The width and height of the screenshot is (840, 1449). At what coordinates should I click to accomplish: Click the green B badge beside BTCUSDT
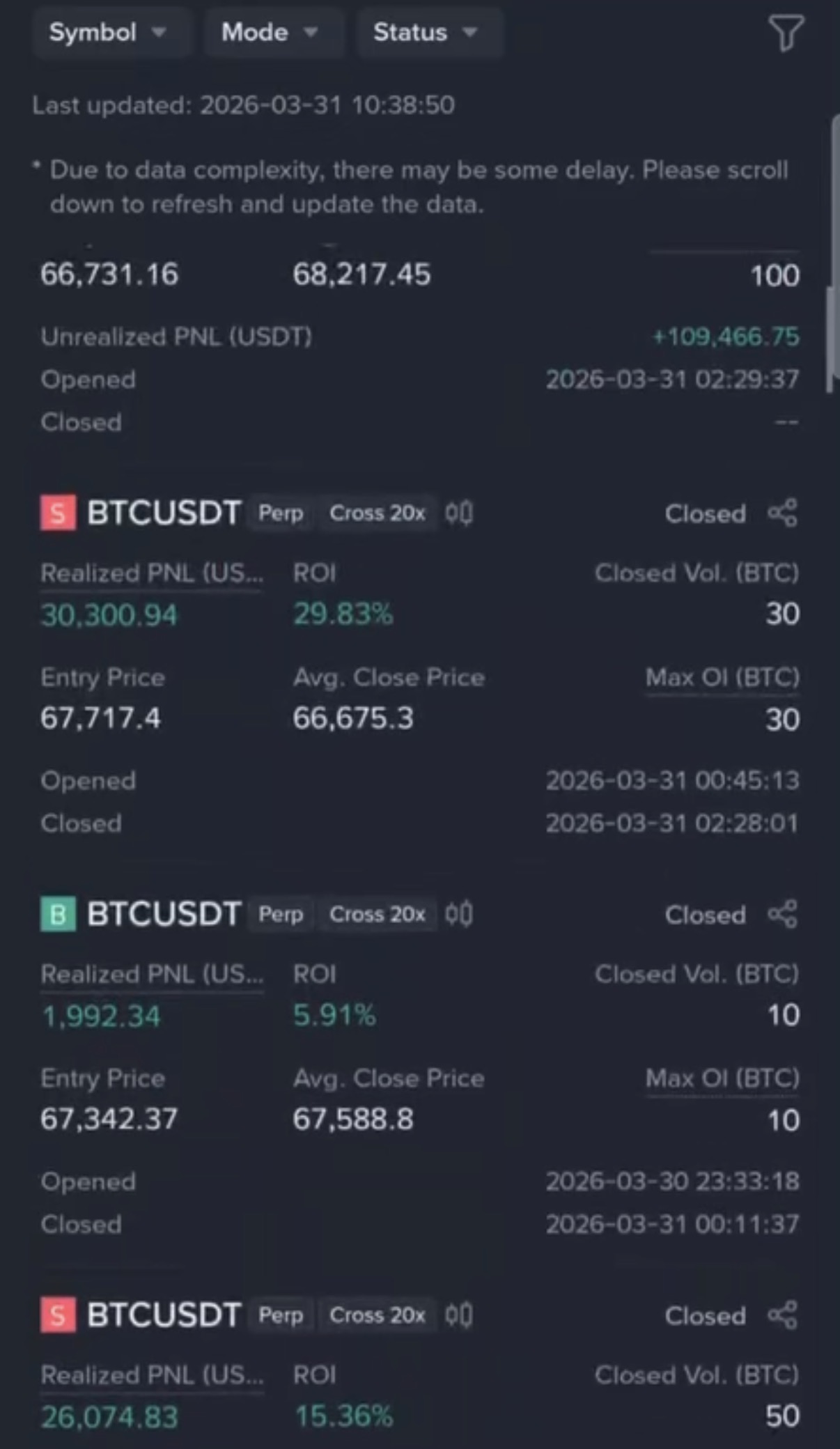click(58, 914)
